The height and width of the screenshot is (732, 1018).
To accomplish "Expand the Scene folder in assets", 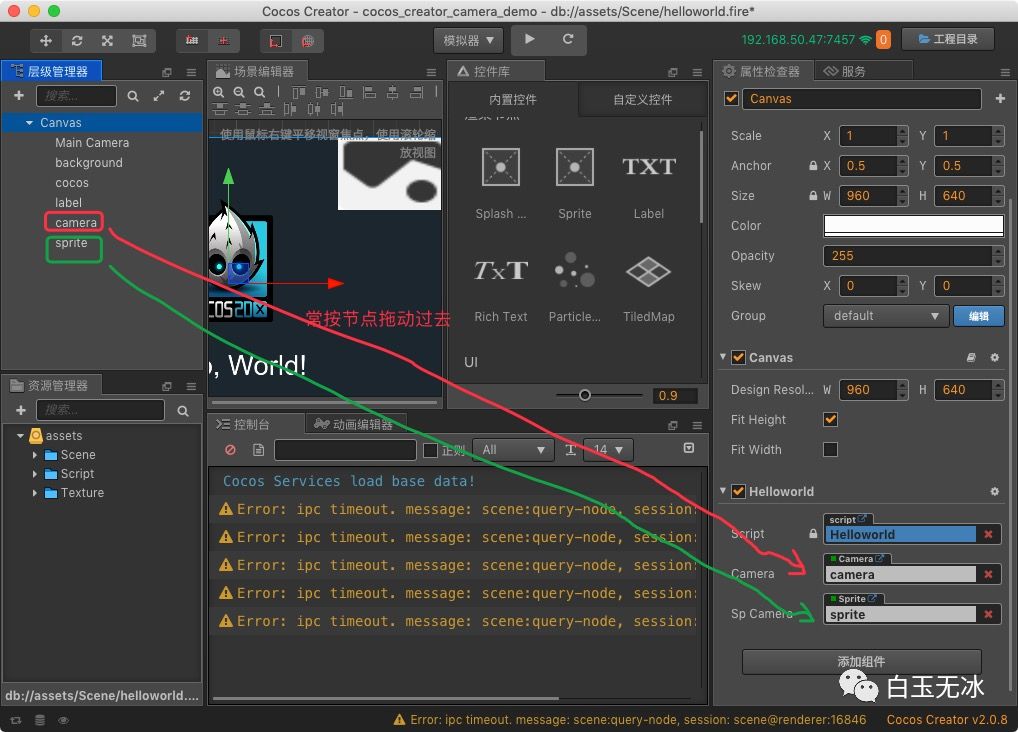I will point(34,455).
